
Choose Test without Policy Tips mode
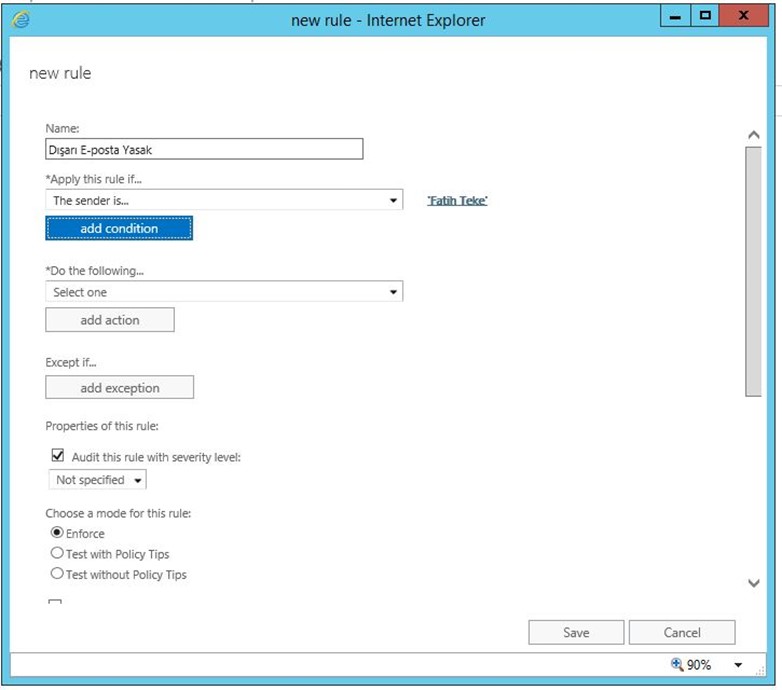pos(57,574)
